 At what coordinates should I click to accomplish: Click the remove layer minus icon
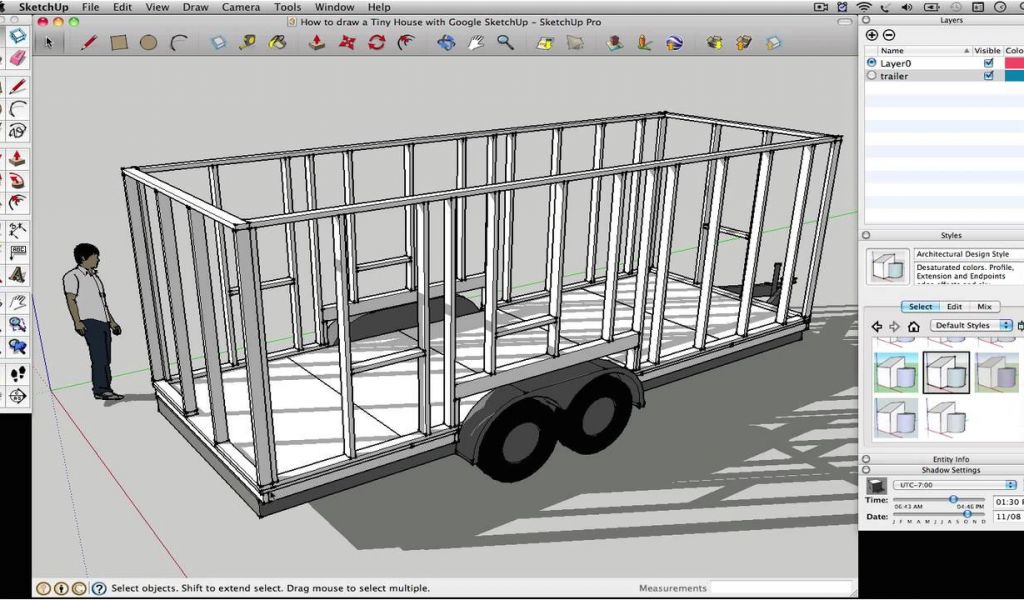[x=889, y=35]
